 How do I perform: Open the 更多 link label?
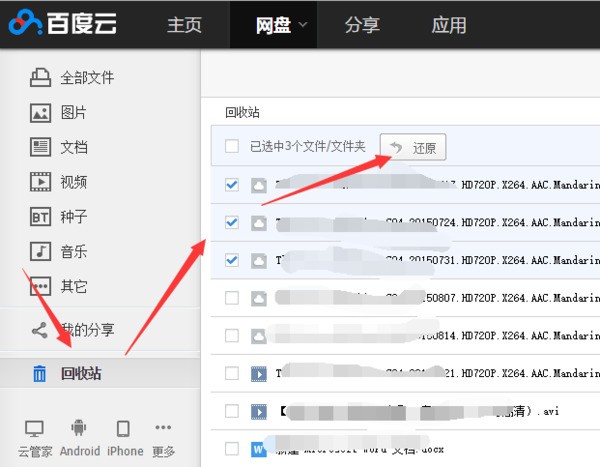coord(163,452)
